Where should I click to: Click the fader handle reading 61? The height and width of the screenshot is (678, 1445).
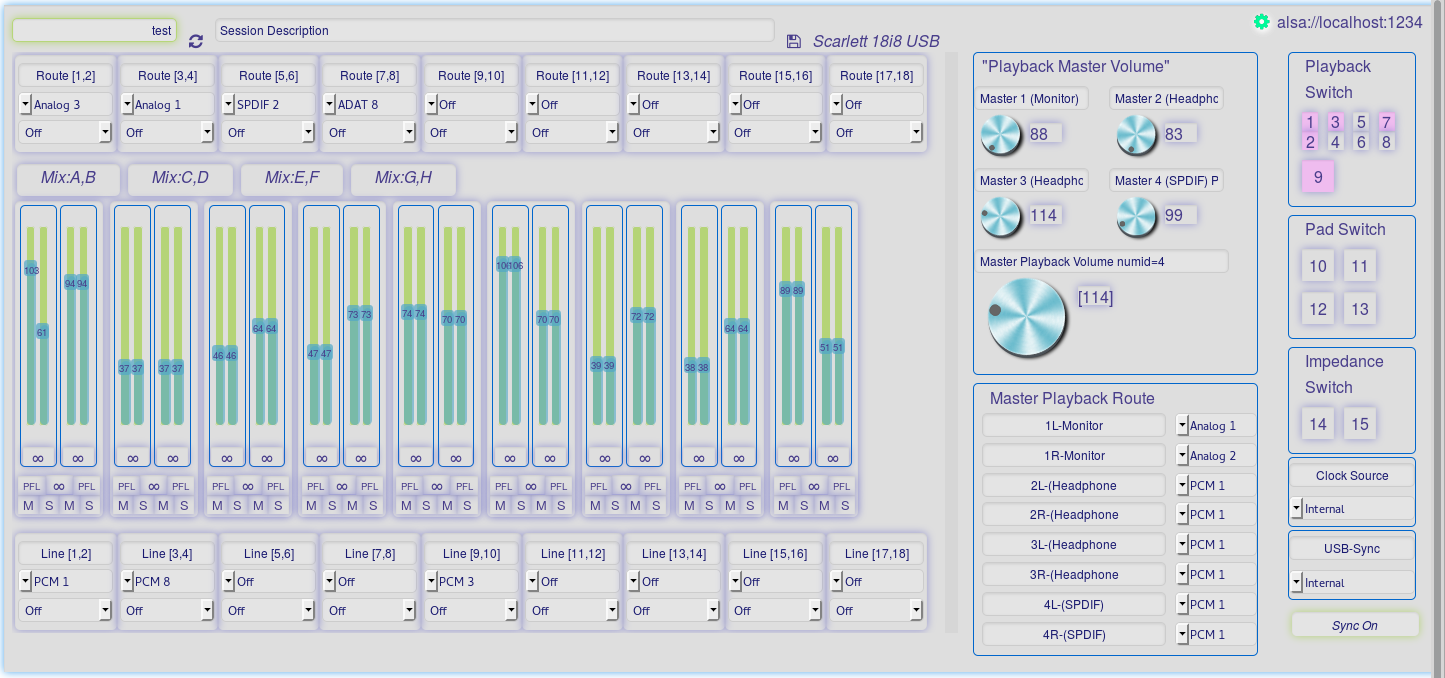click(42, 332)
